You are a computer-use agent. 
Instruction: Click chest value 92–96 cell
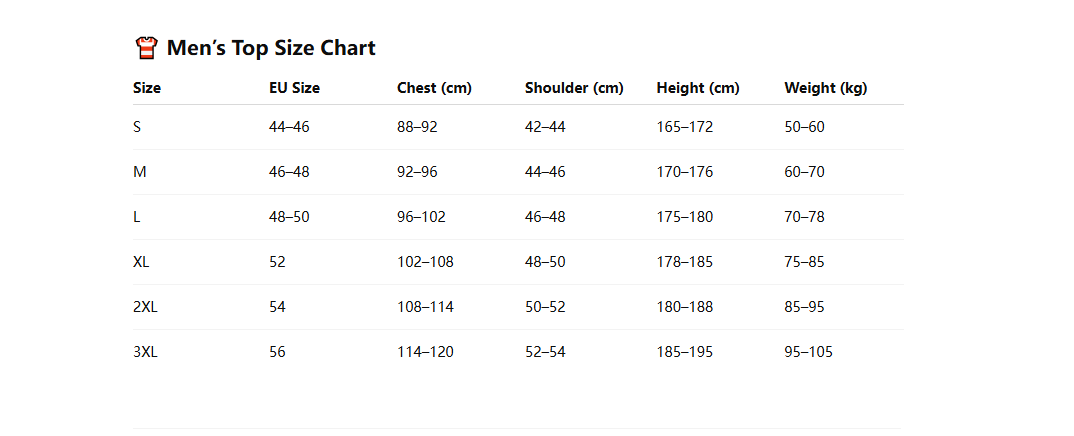coord(417,172)
